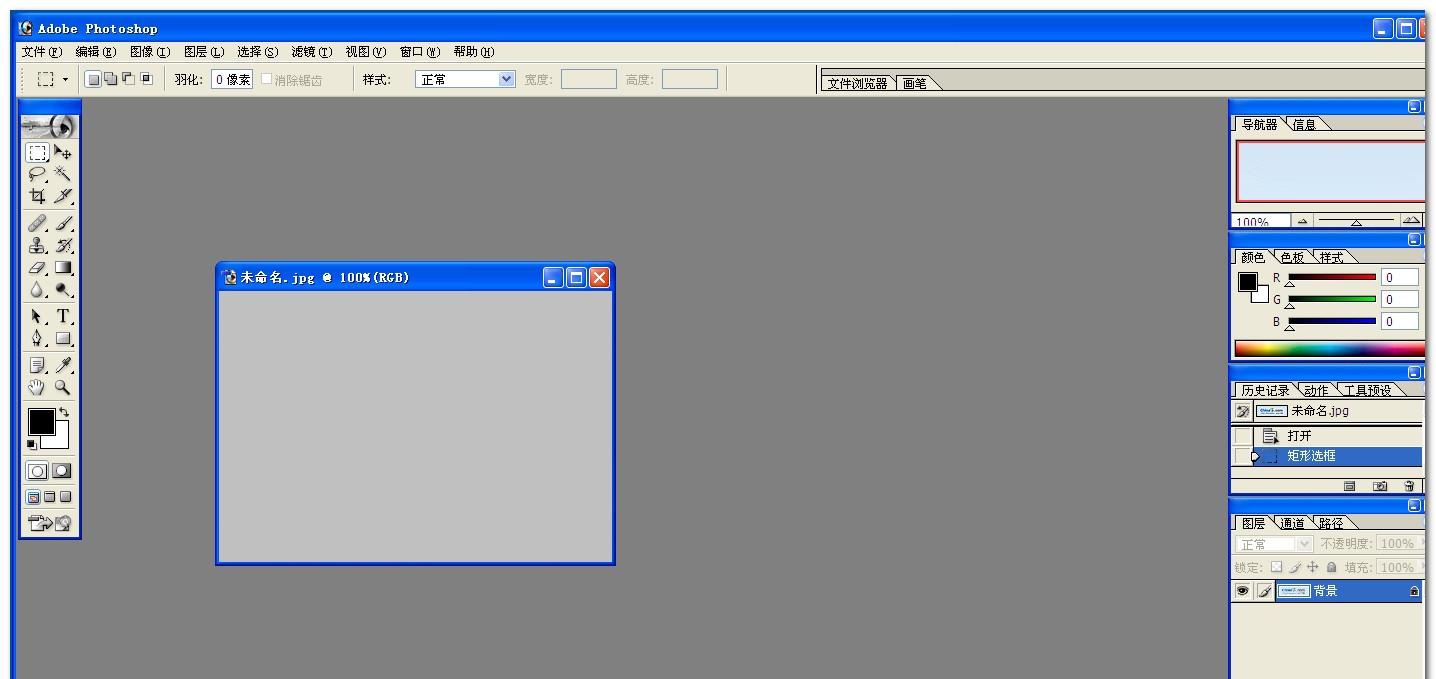Toggle the anti-alias 消除锯齿 checkbox
This screenshot has width=1436, height=679.
click(267, 79)
